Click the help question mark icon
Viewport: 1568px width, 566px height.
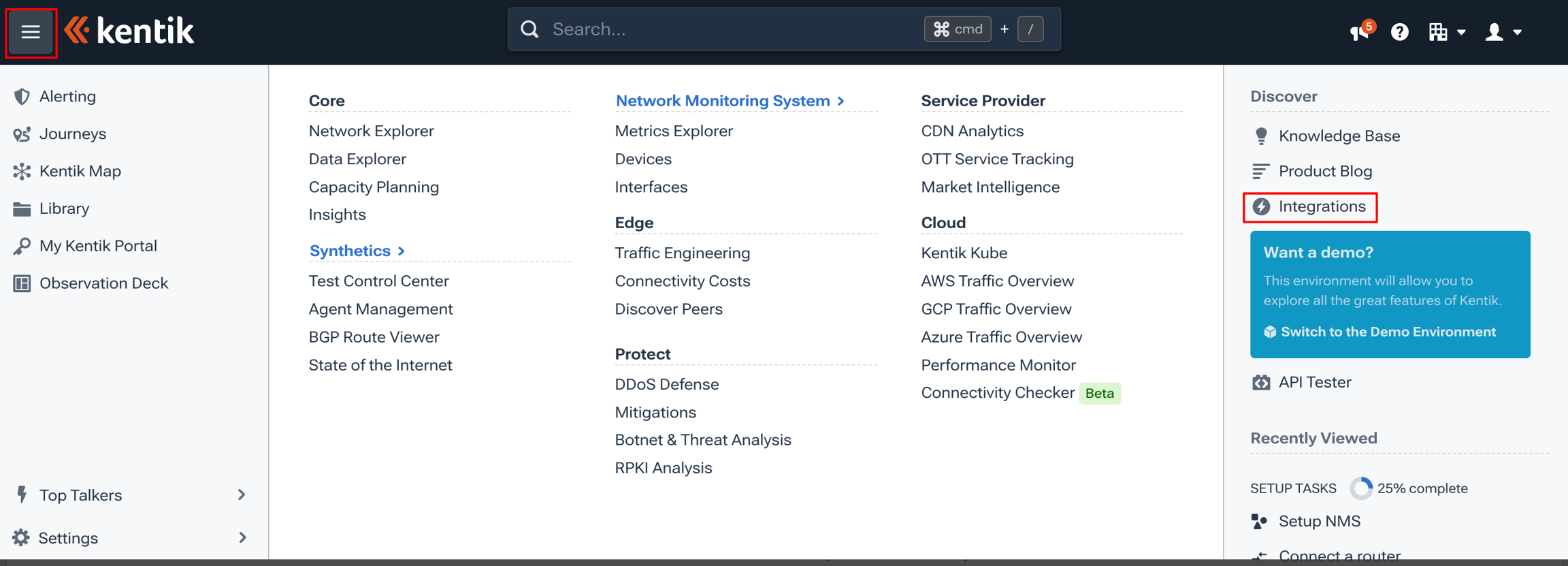point(1399,31)
